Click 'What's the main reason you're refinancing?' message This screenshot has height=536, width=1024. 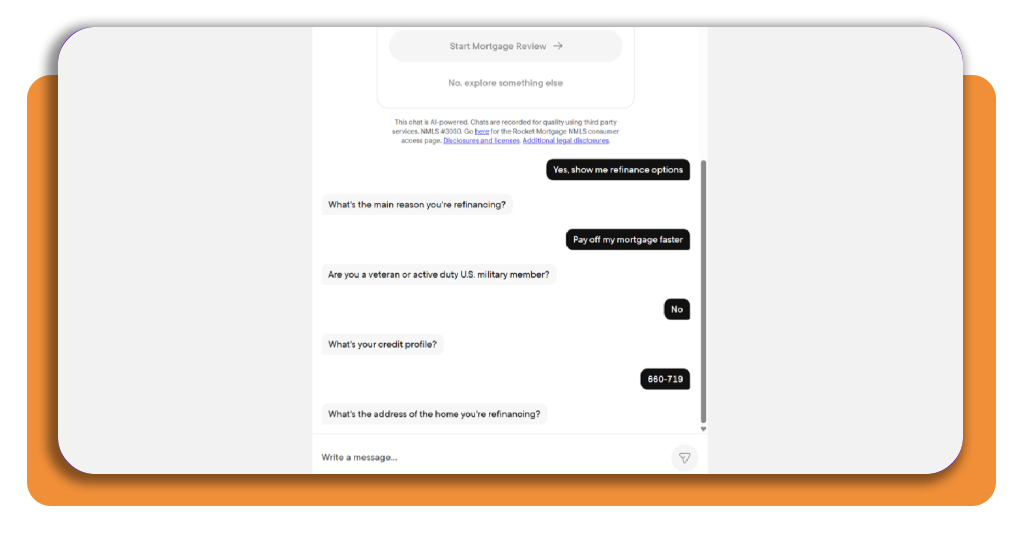[417, 204]
